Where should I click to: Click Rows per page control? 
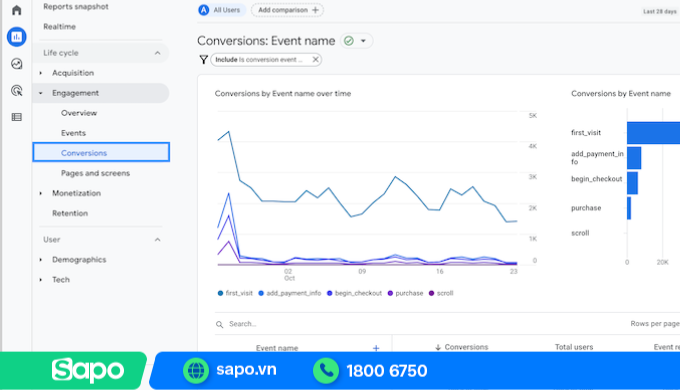coord(655,324)
